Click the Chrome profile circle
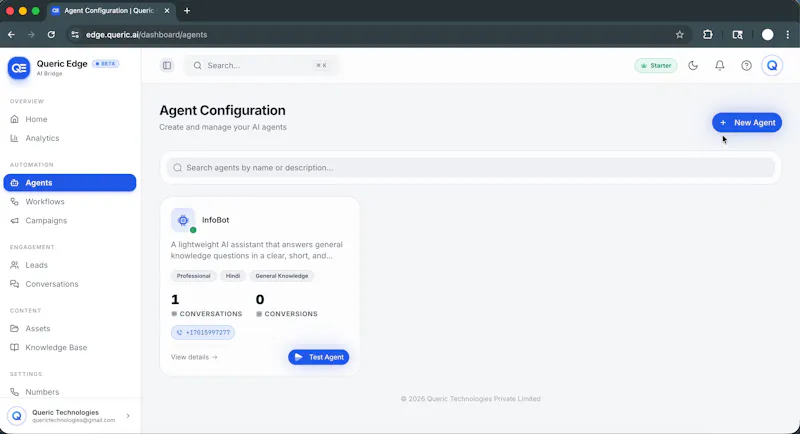Image resolution: width=800 pixels, height=434 pixels. (767, 35)
